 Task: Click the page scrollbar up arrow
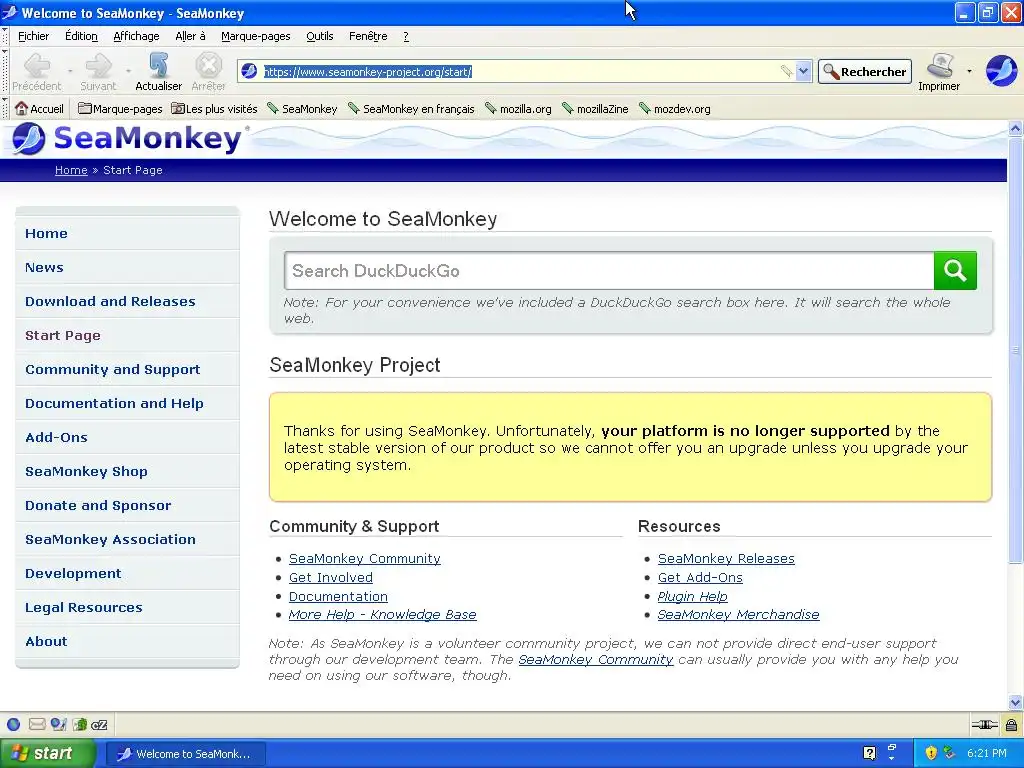point(1015,128)
